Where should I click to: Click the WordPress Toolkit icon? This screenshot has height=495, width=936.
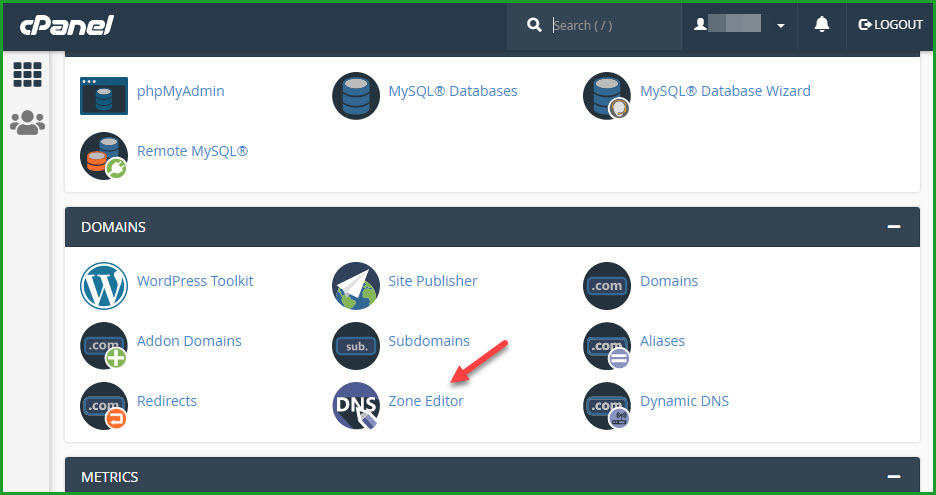[x=104, y=286]
